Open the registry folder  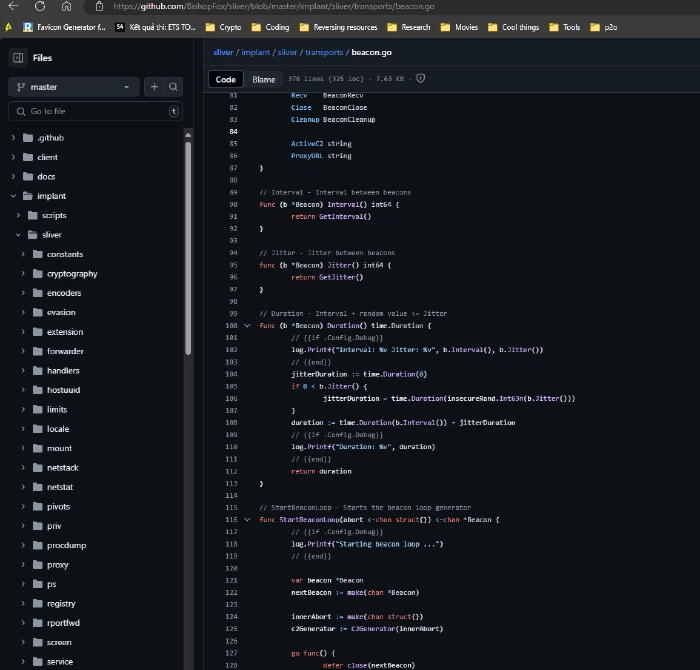click(x=61, y=603)
